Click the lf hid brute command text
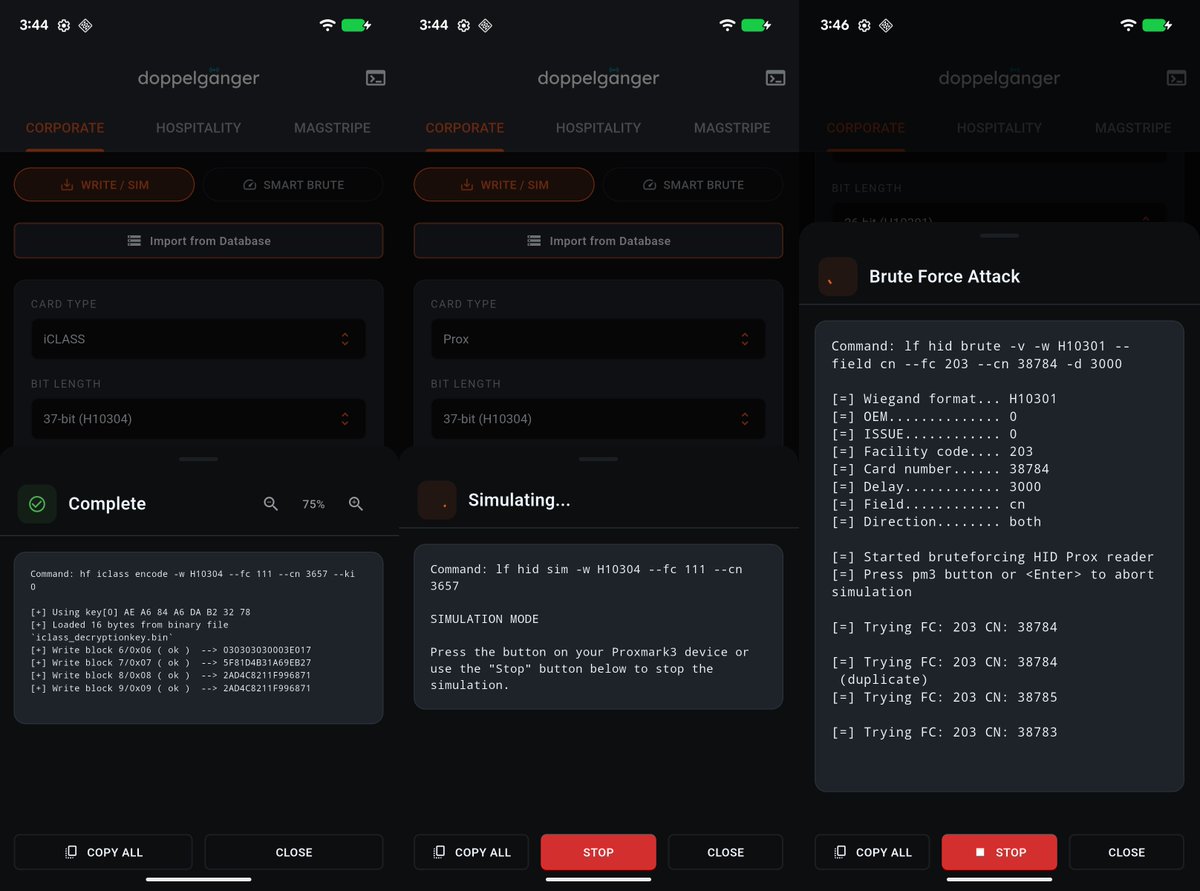 point(981,355)
